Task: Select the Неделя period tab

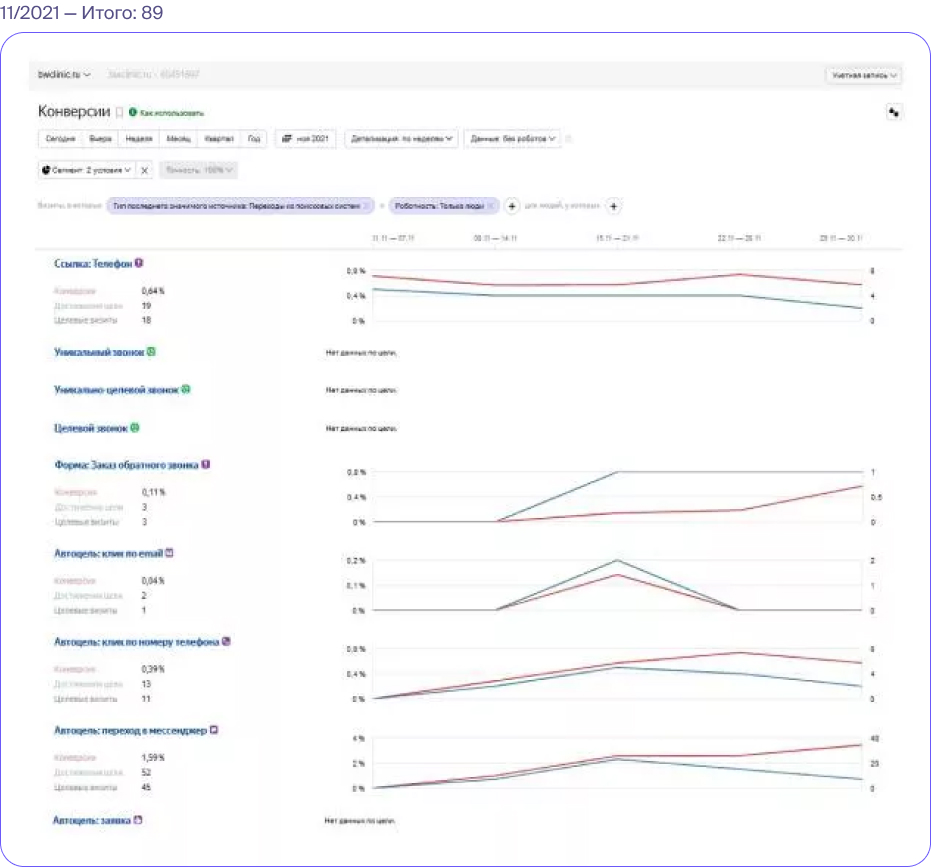Action: tap(139, 138)
